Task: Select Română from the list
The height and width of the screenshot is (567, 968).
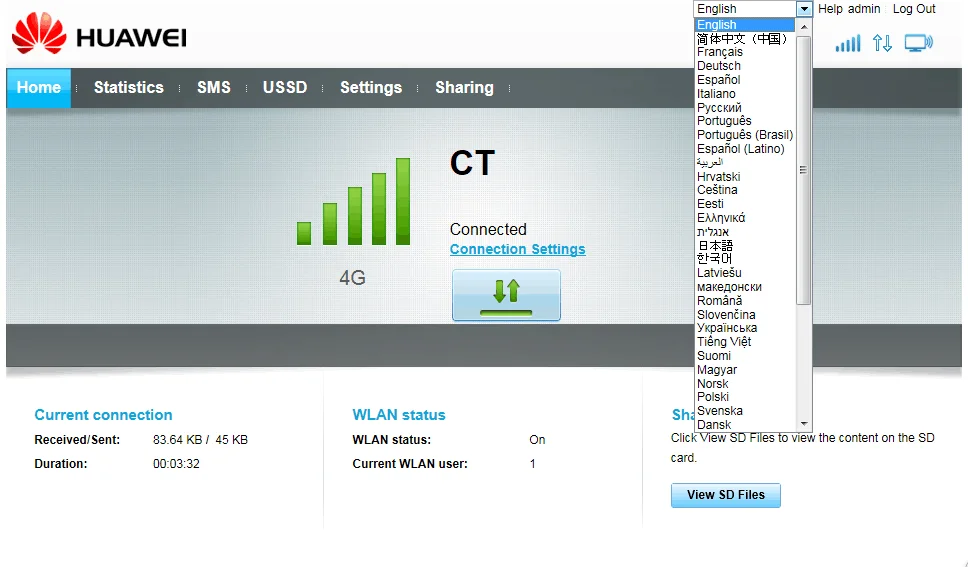Action: pyautogui.click(x=745, y=301)
